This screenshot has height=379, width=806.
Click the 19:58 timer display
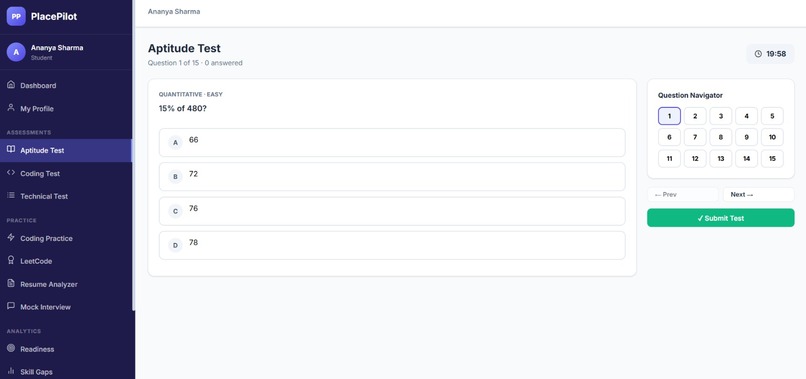point(771,54)
